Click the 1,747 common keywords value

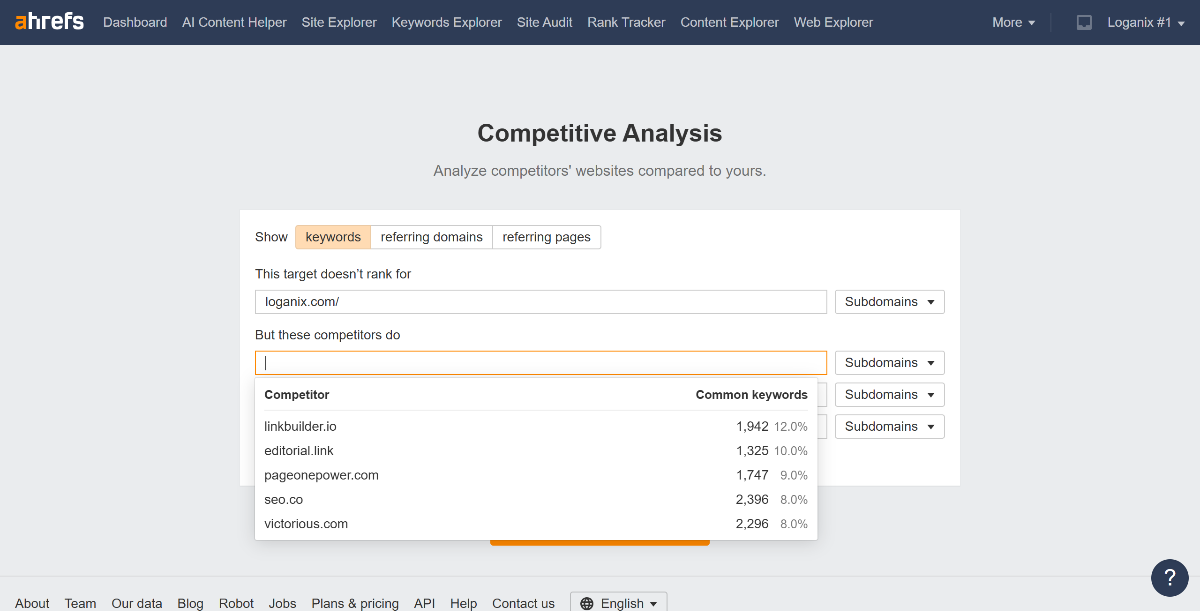click(752, 475)
